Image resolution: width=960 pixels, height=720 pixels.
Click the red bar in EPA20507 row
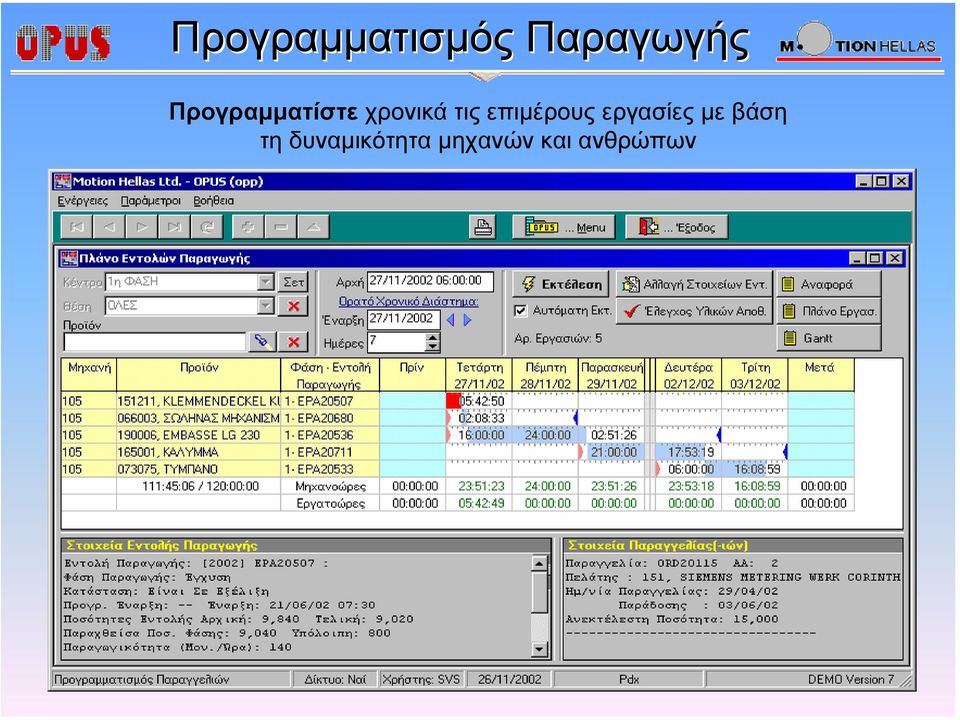(x=453, y=401)
